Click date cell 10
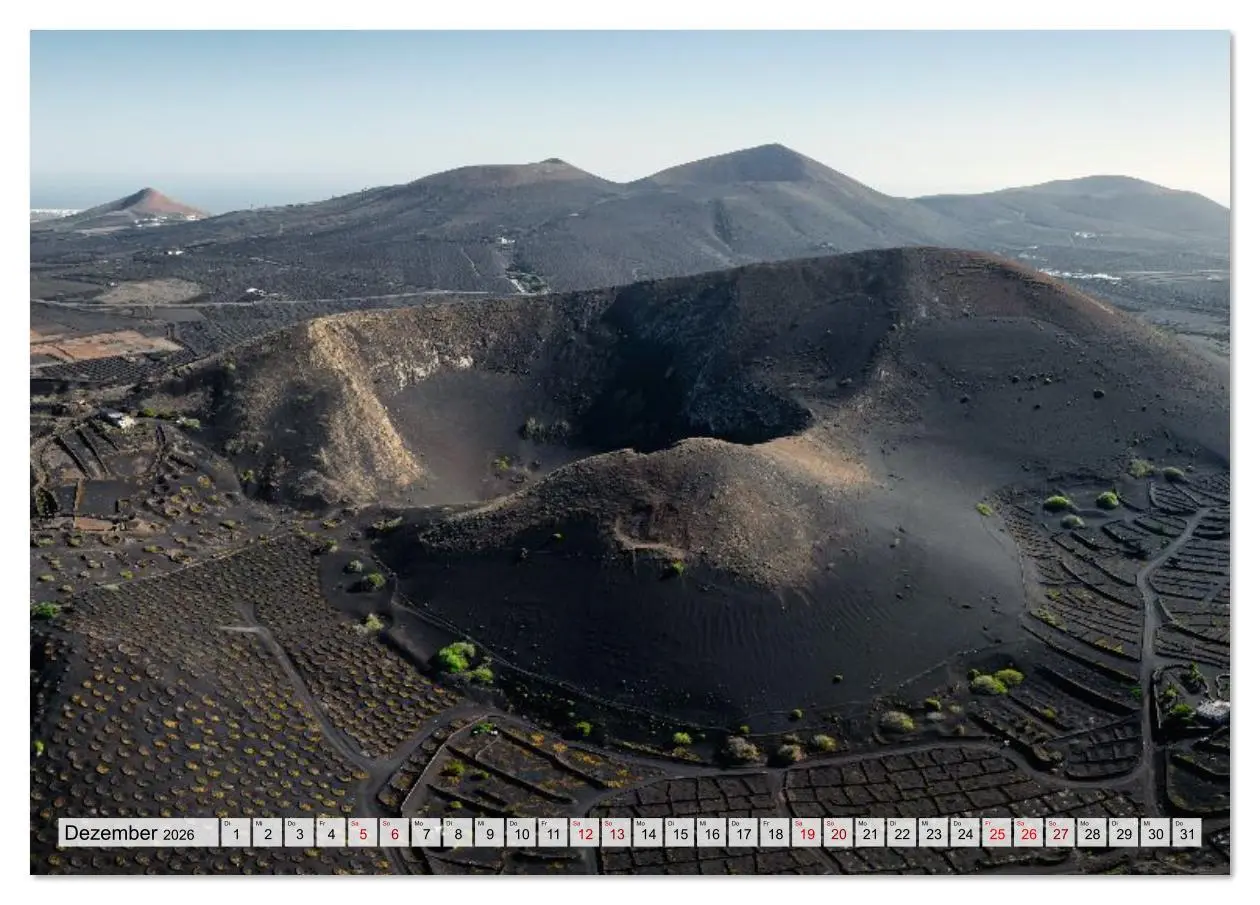 coord(521,833)
